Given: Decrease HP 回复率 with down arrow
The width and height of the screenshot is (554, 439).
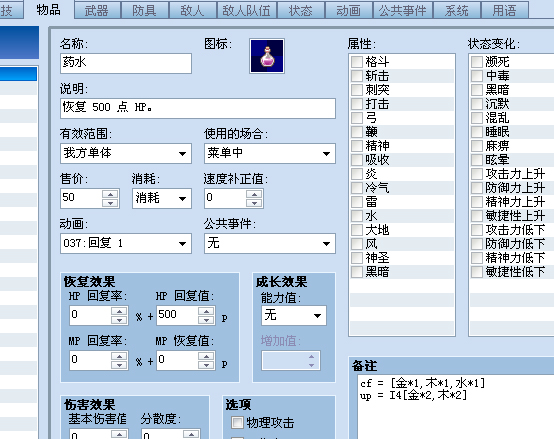Looking at the screenshot, I should click(119, 320).
